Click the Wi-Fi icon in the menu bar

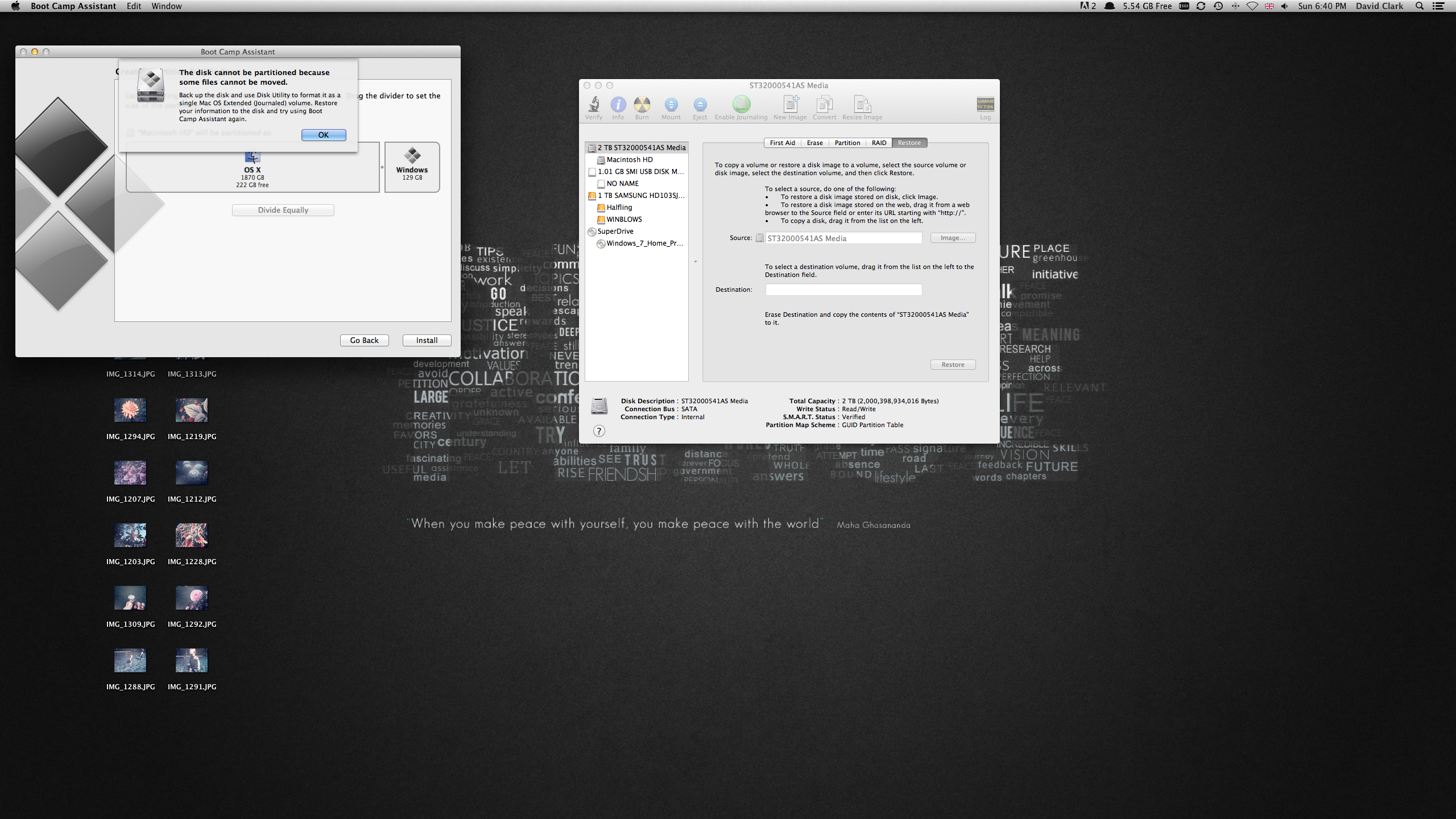(x=1252, y=6)
